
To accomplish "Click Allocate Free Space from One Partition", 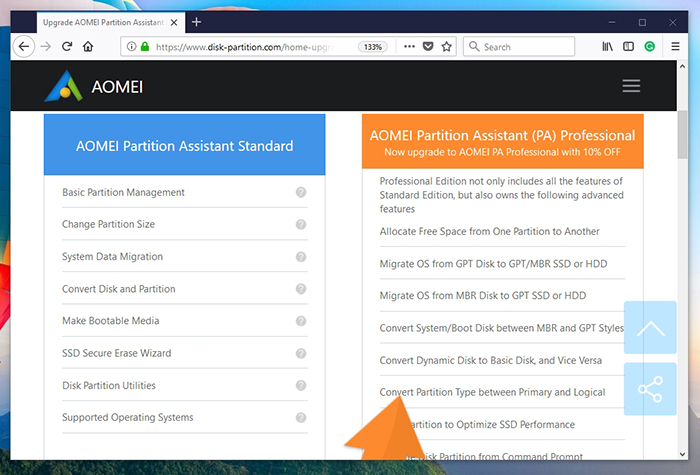I will [x=489, y=231].
